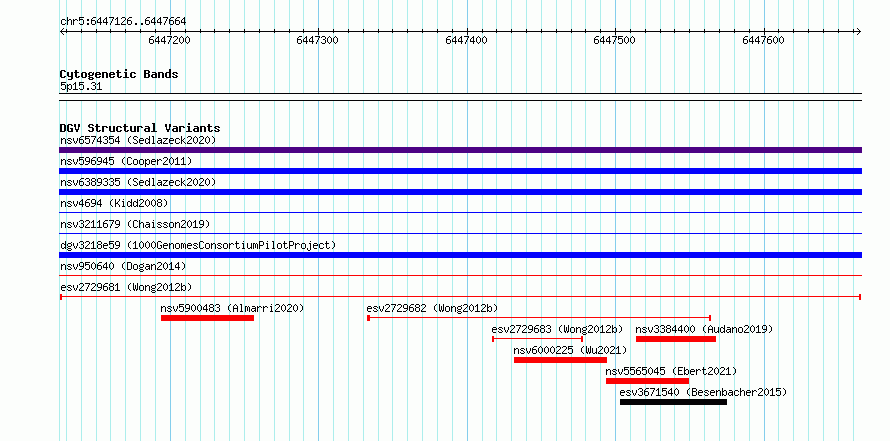
Task: Select the thin red esv2729682 span line
Action: click(x=539, y=318)
